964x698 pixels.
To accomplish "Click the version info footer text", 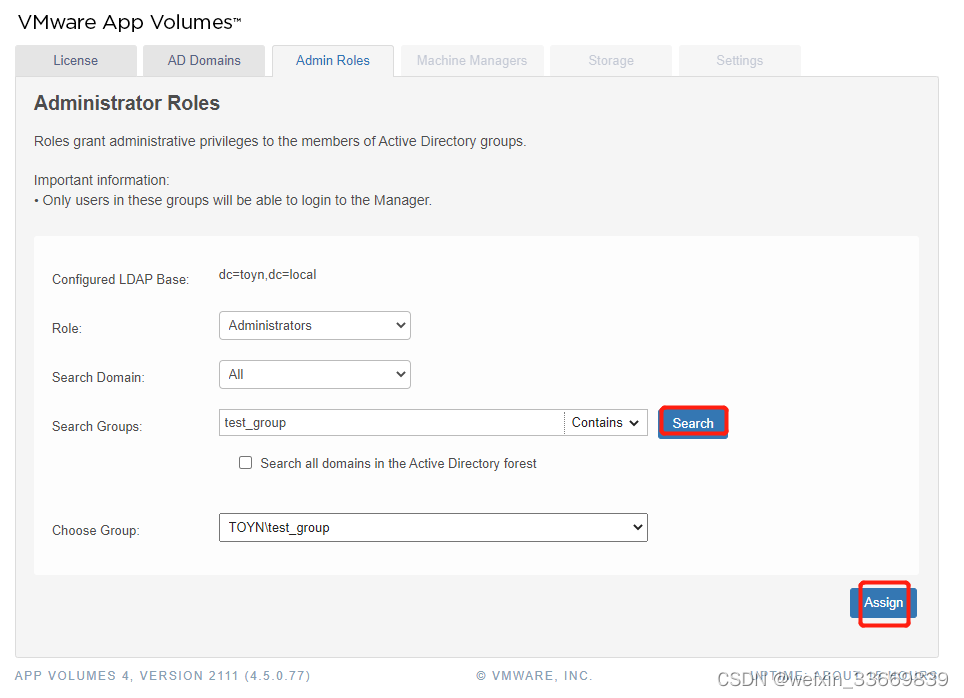I will tap(163, 676).
